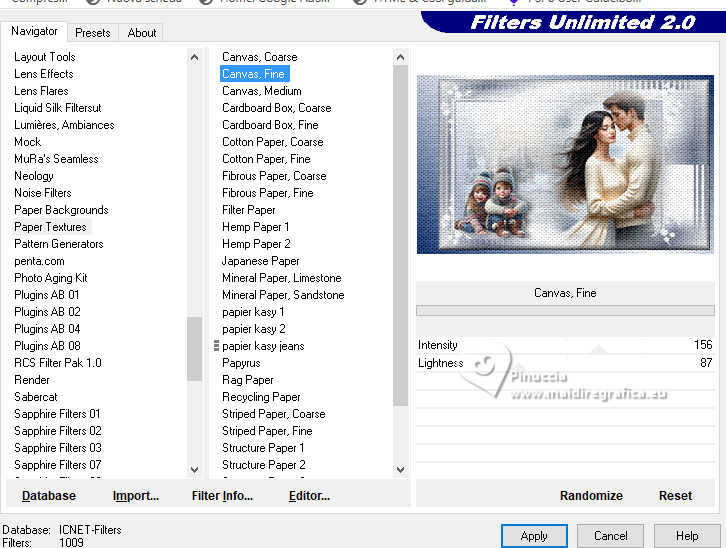Open the Editor... button
The height and width of the screenshot is (548, 726).
(x=309, y=496)
